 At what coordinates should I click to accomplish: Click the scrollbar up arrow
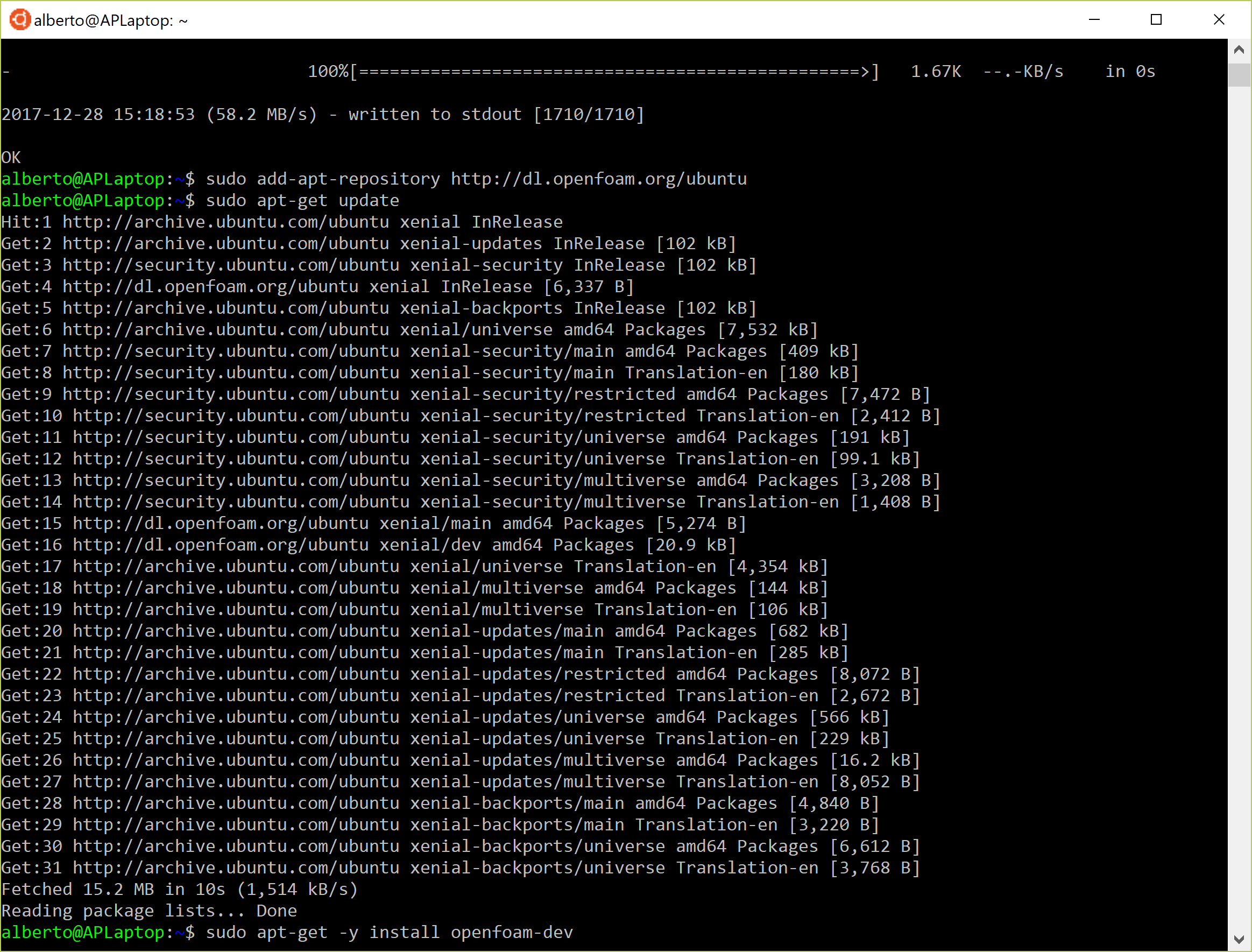point(1239,50)
